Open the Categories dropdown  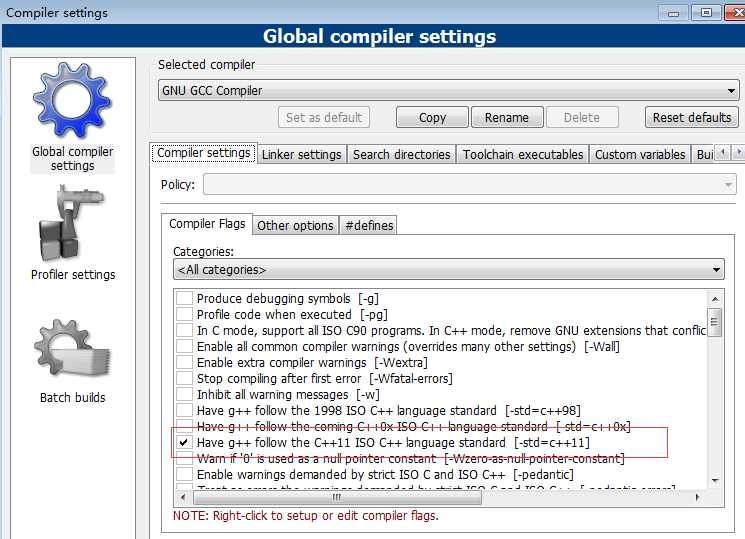[x=449, y=270]
